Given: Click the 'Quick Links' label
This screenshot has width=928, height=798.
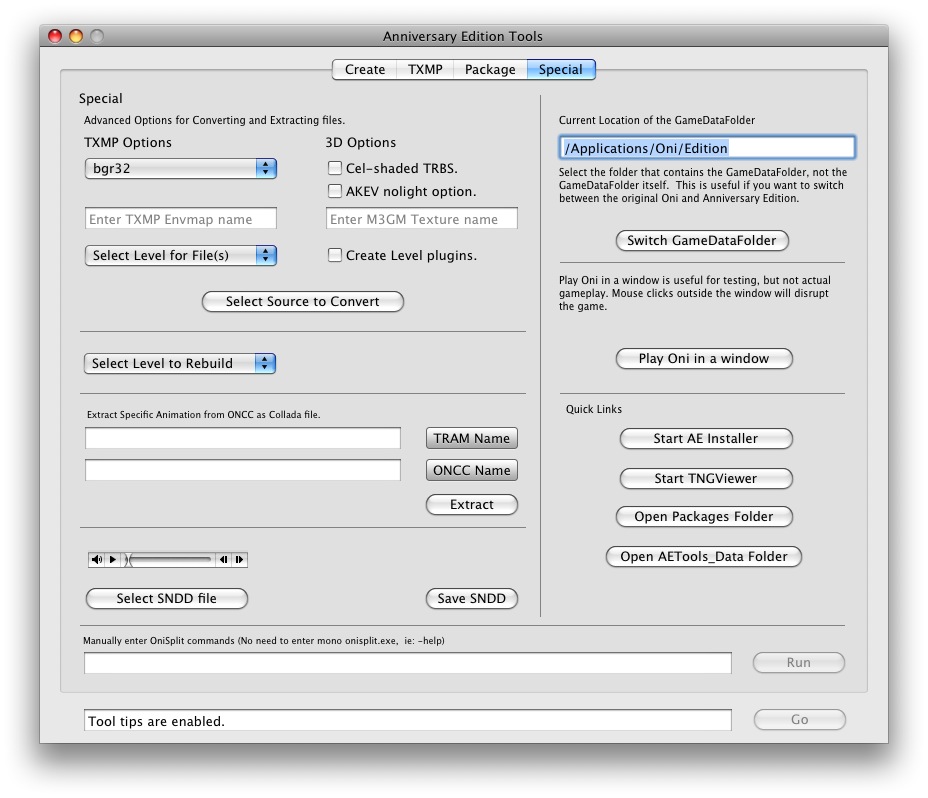Looking at the screenshot, I should (x=594, y=409).
